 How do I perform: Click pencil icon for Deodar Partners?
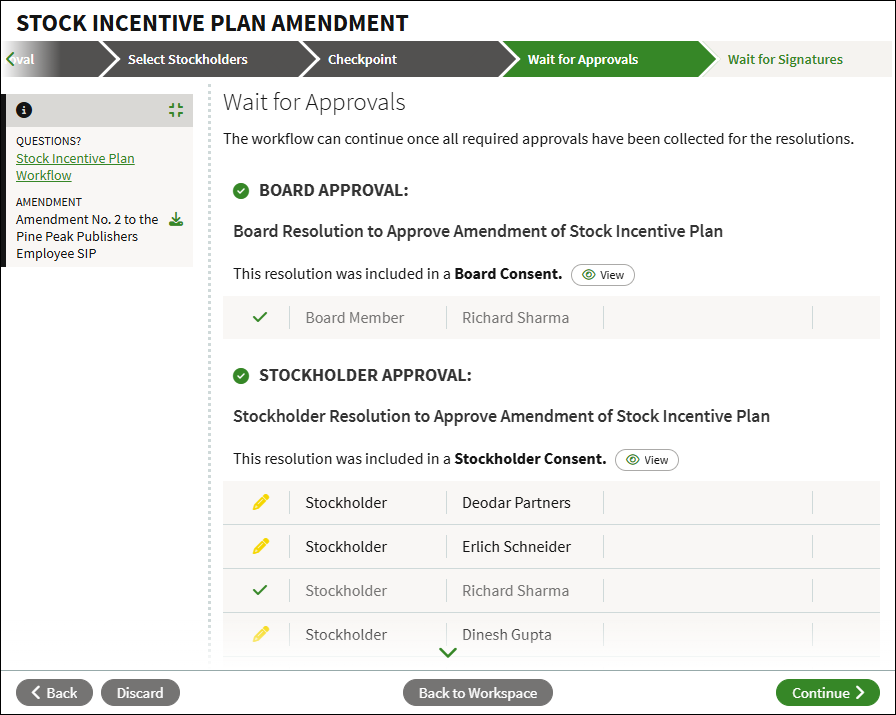click(x=261, y=502)
